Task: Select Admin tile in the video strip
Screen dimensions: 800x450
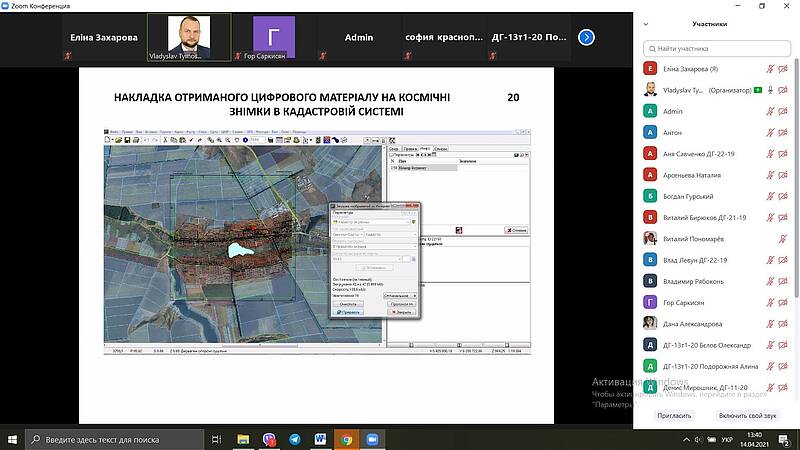Action: [x=359, y=38]
